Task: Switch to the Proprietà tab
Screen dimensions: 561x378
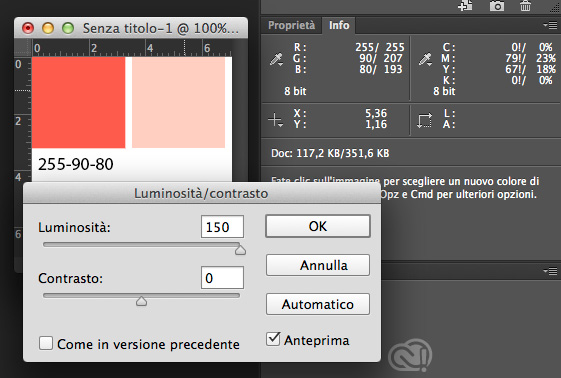Action: coord(291,25)
